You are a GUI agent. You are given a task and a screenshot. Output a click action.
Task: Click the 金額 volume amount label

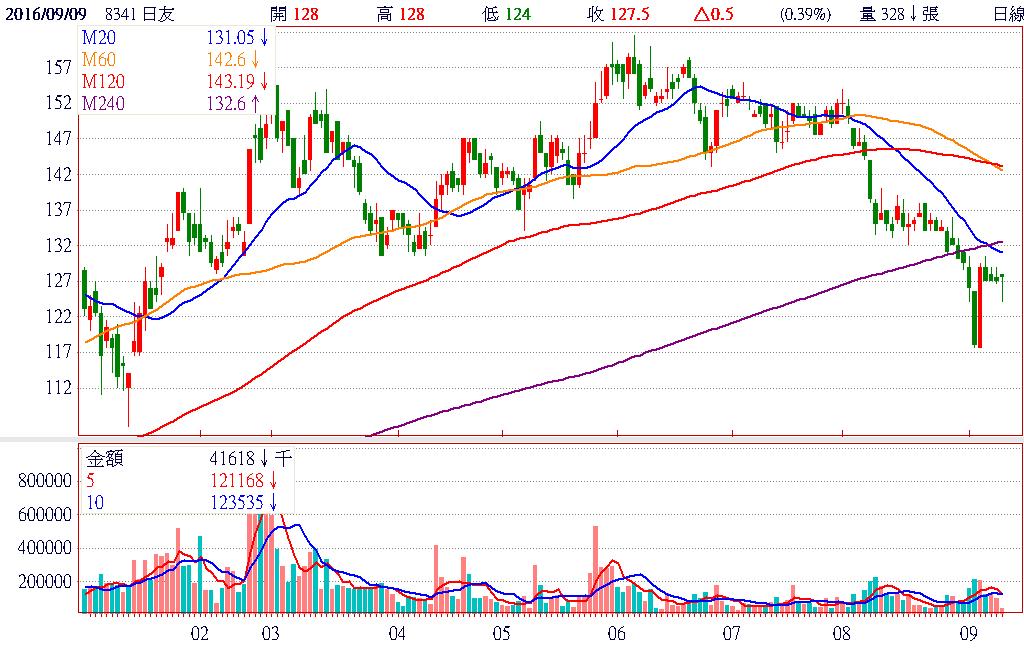(104, 458)
